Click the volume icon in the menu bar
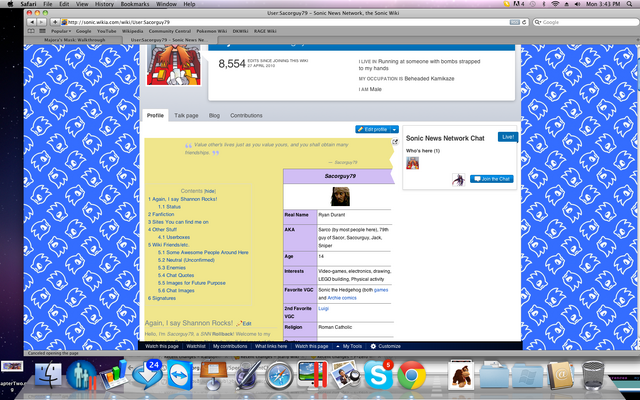 (x=577, y=4)
